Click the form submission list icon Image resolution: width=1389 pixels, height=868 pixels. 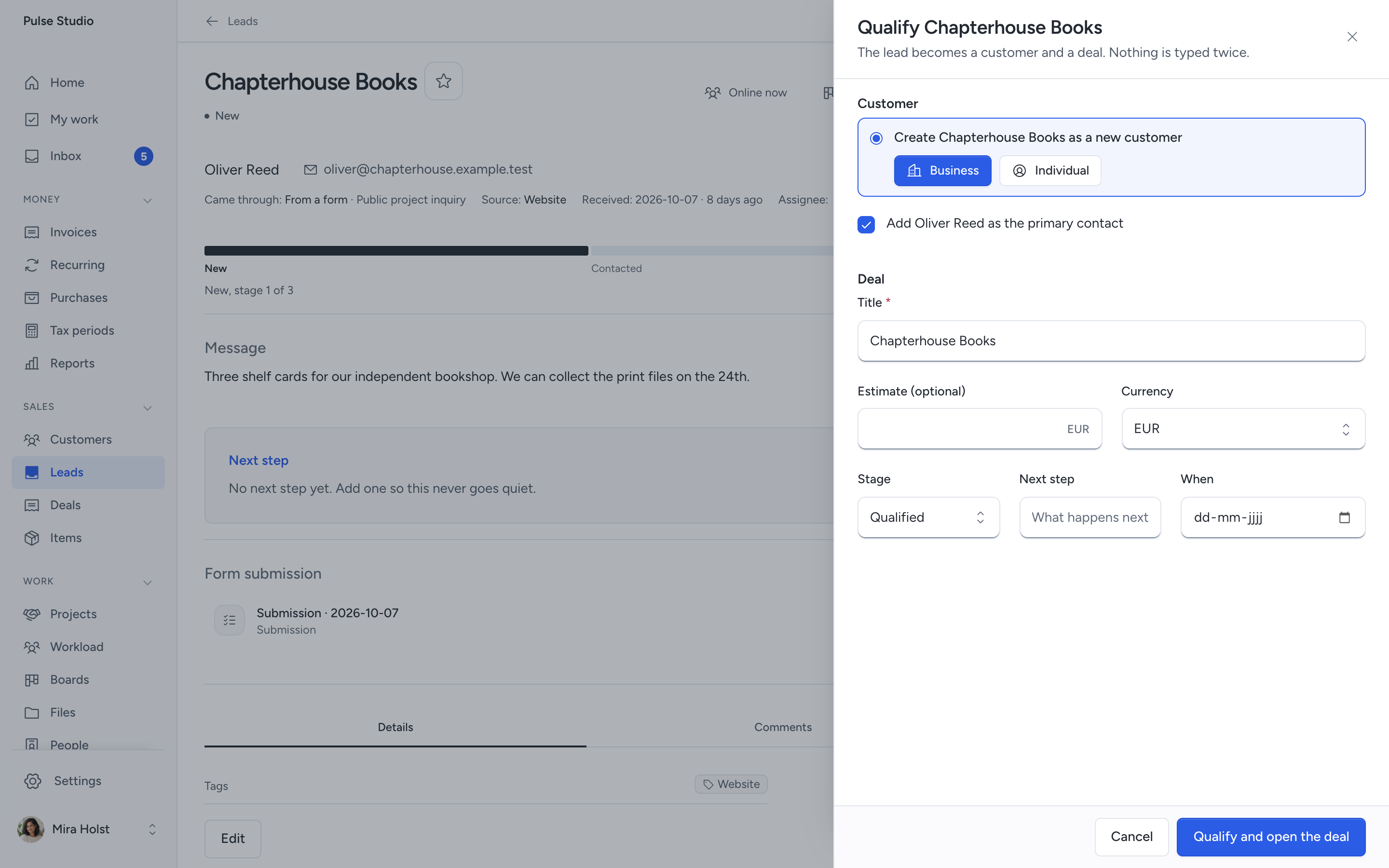230,620
